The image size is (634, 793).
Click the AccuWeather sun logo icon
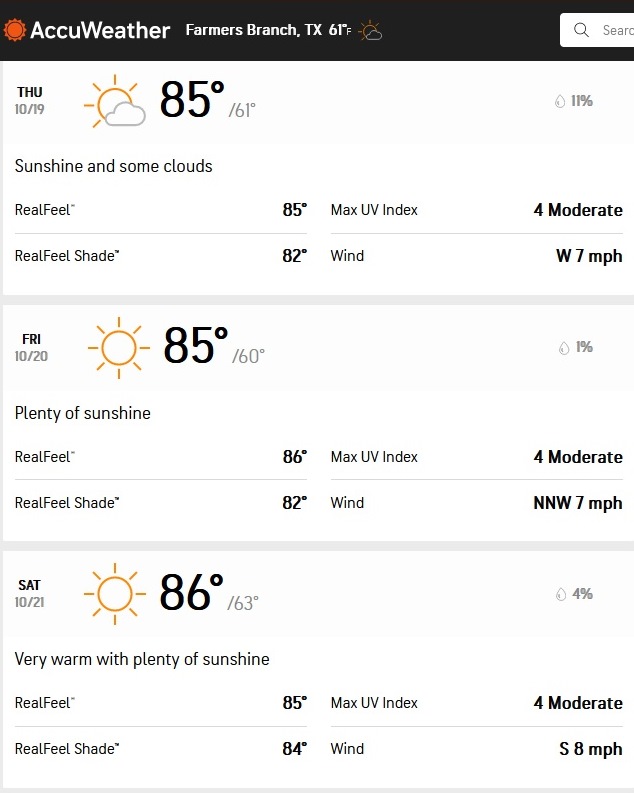coord(14,30)
